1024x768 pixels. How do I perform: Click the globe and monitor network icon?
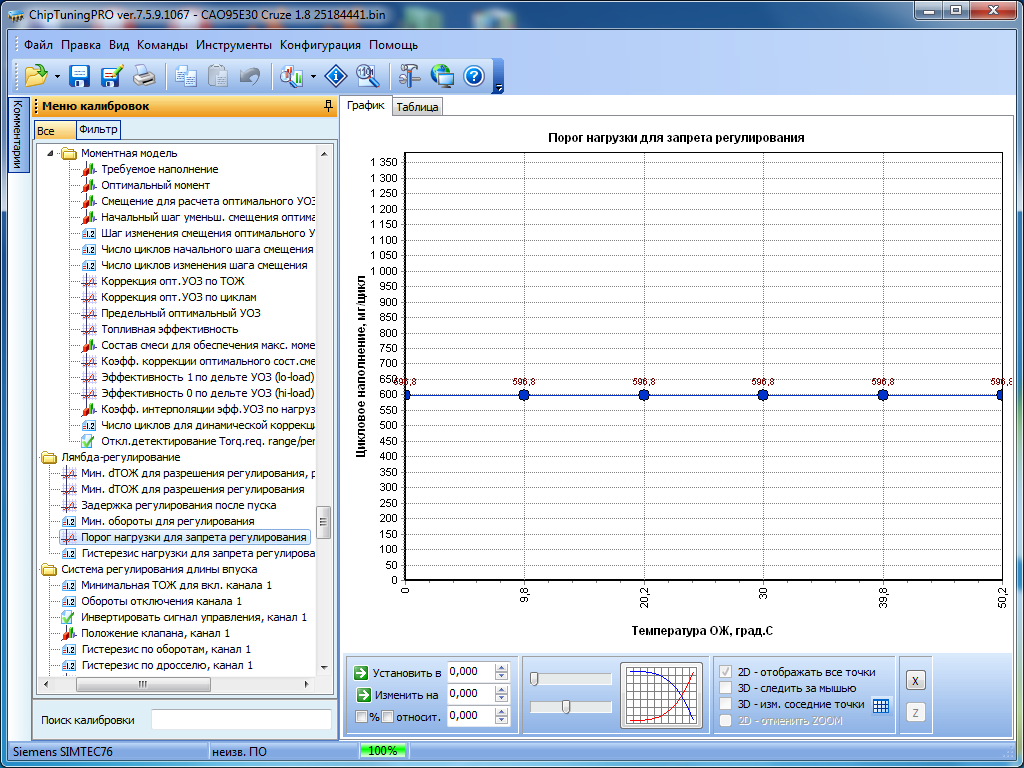pyautogui.click(x=442, y=76)
